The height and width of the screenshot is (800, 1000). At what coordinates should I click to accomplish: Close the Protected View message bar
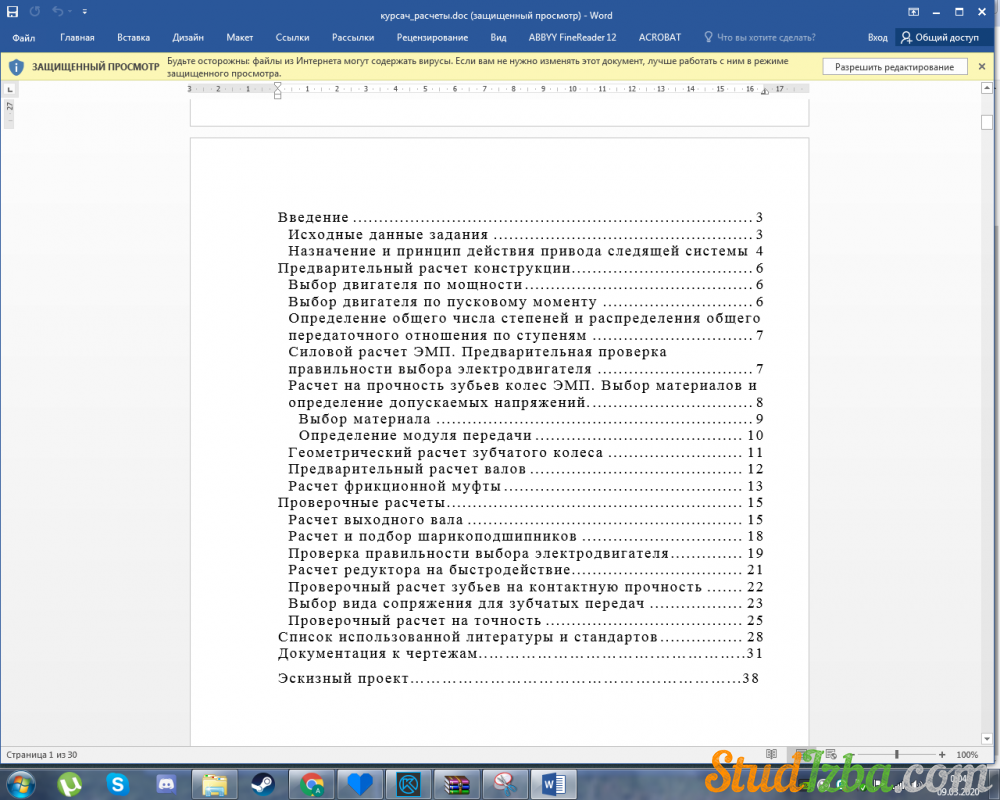click(982, 66)
